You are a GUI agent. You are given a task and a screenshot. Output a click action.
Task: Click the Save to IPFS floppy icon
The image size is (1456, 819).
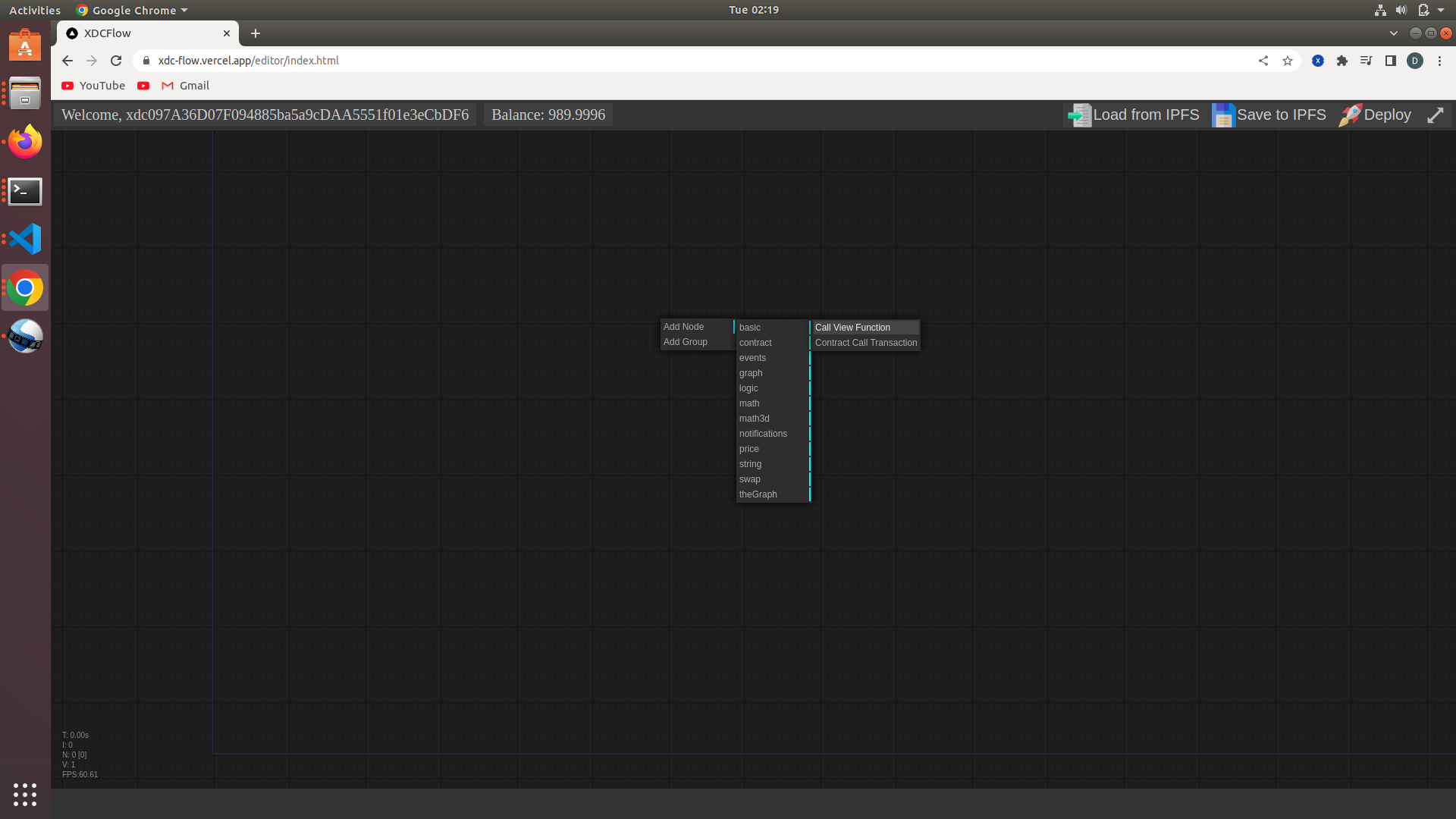point(1222,115)
